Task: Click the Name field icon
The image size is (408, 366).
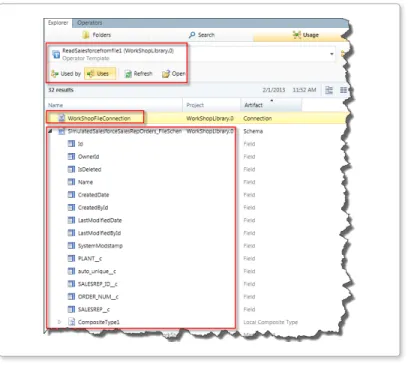Action: point(71,182)
